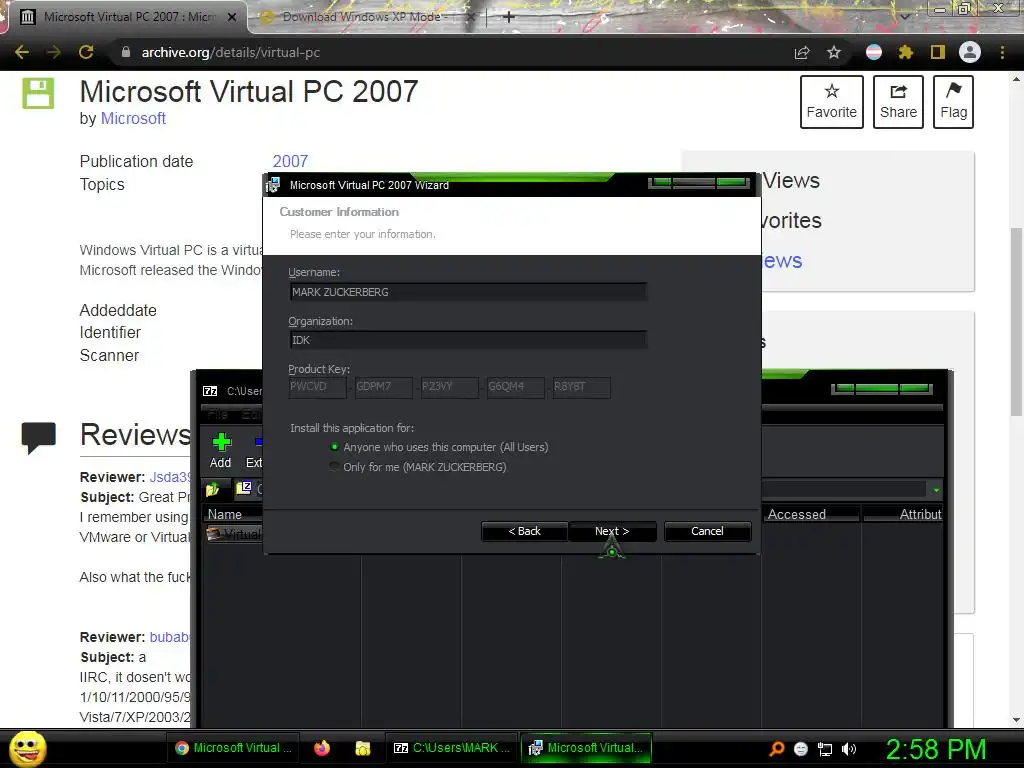Click the up-folder icon in 7-Zip

212,488
